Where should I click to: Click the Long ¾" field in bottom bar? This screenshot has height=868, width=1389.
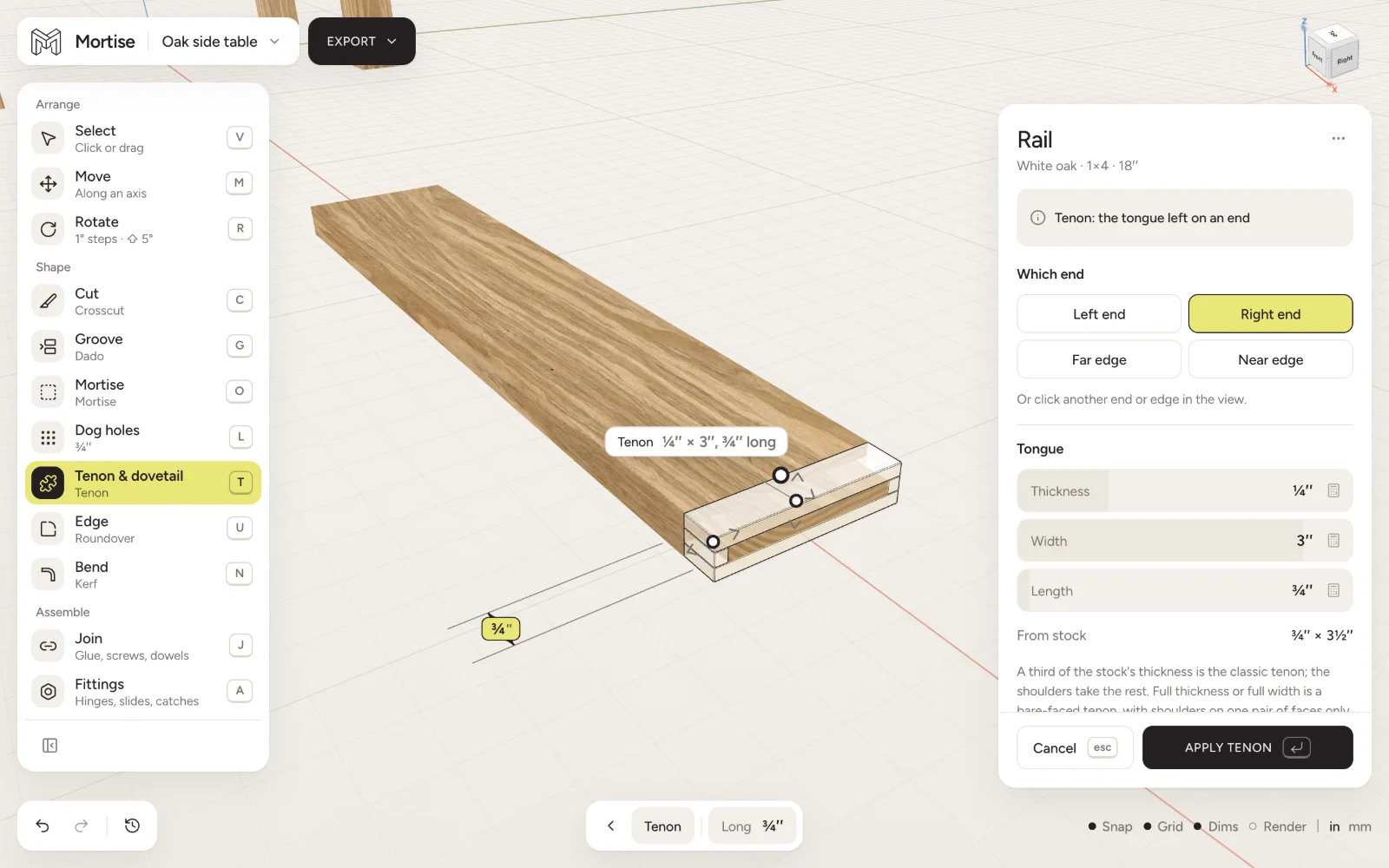pos(752,825)
